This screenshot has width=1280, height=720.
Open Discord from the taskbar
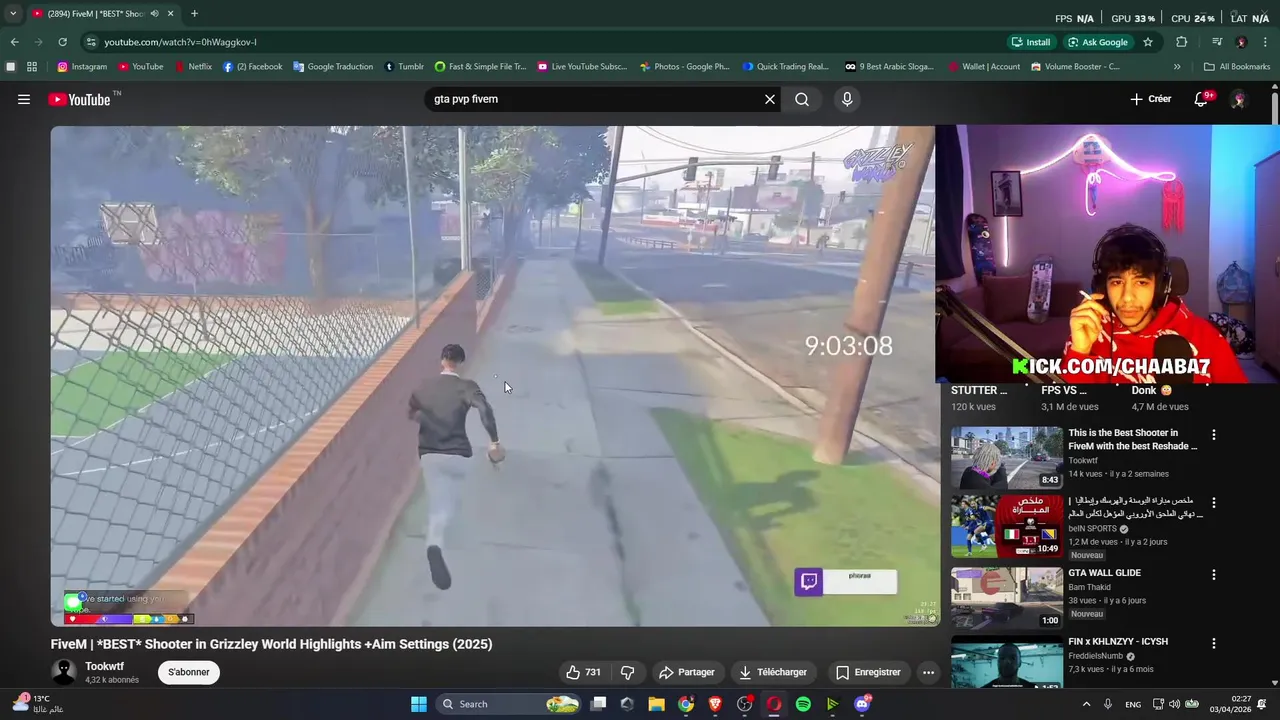862,704
